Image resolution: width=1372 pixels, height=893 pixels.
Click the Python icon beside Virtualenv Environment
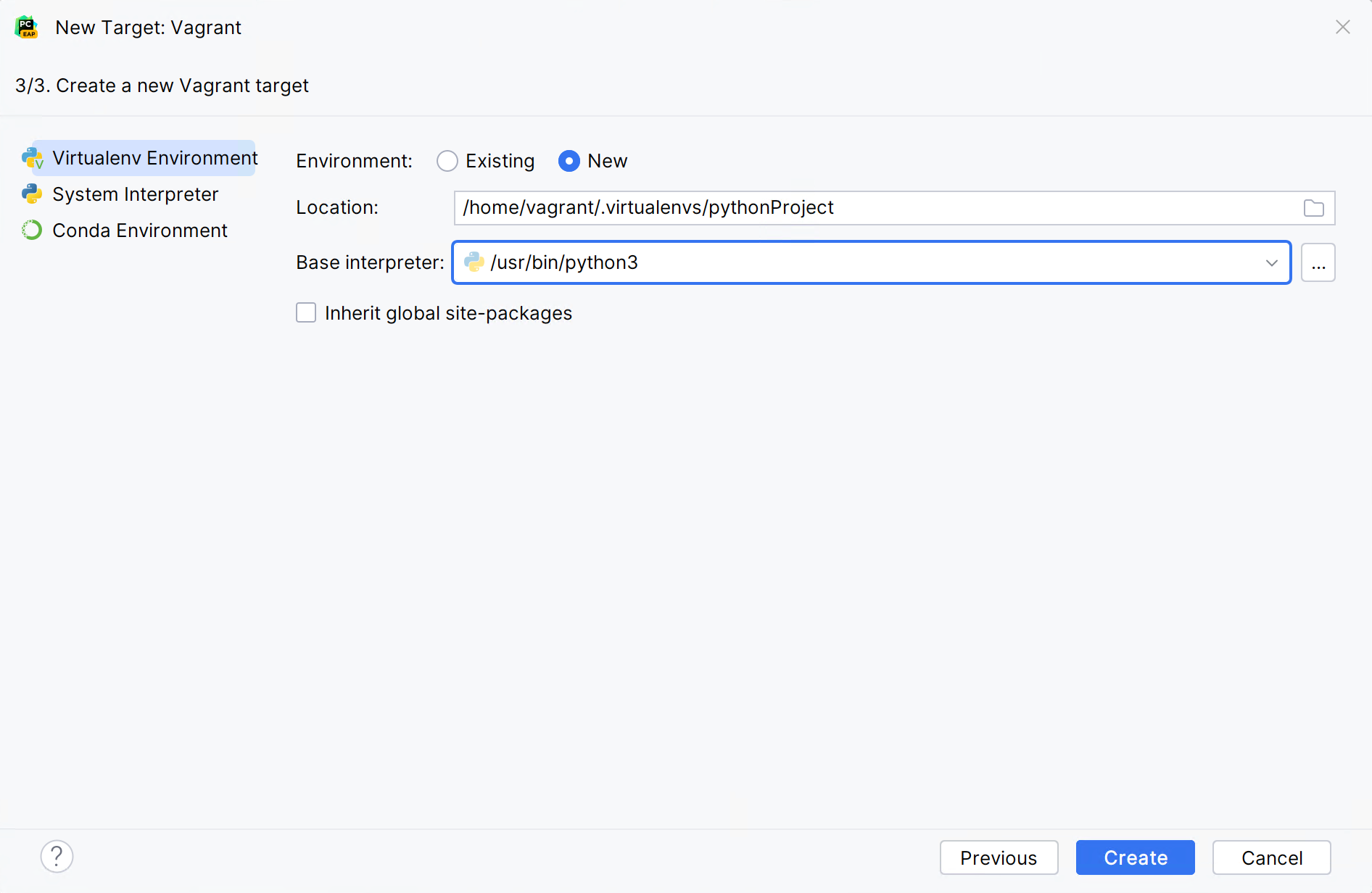31,158
